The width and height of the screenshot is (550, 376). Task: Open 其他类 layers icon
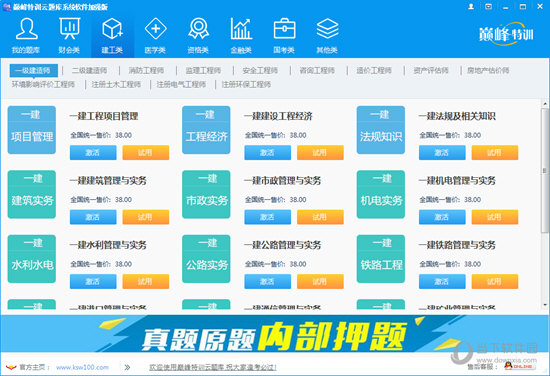pyautogui.click(x=327, y=36)
